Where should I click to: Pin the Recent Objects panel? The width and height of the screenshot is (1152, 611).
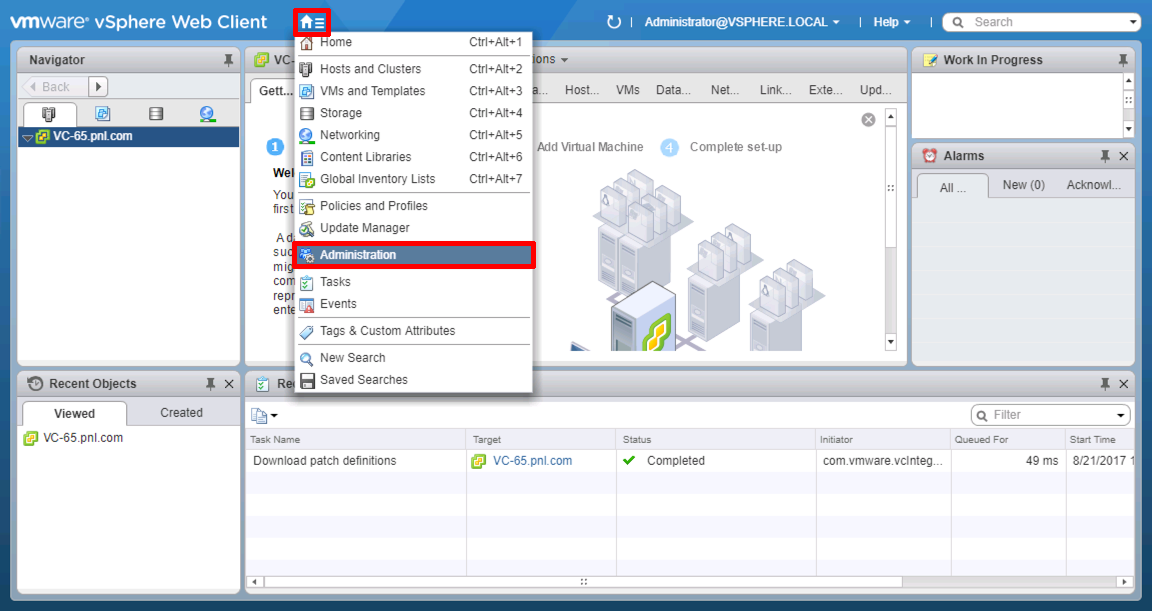[210, 383]
